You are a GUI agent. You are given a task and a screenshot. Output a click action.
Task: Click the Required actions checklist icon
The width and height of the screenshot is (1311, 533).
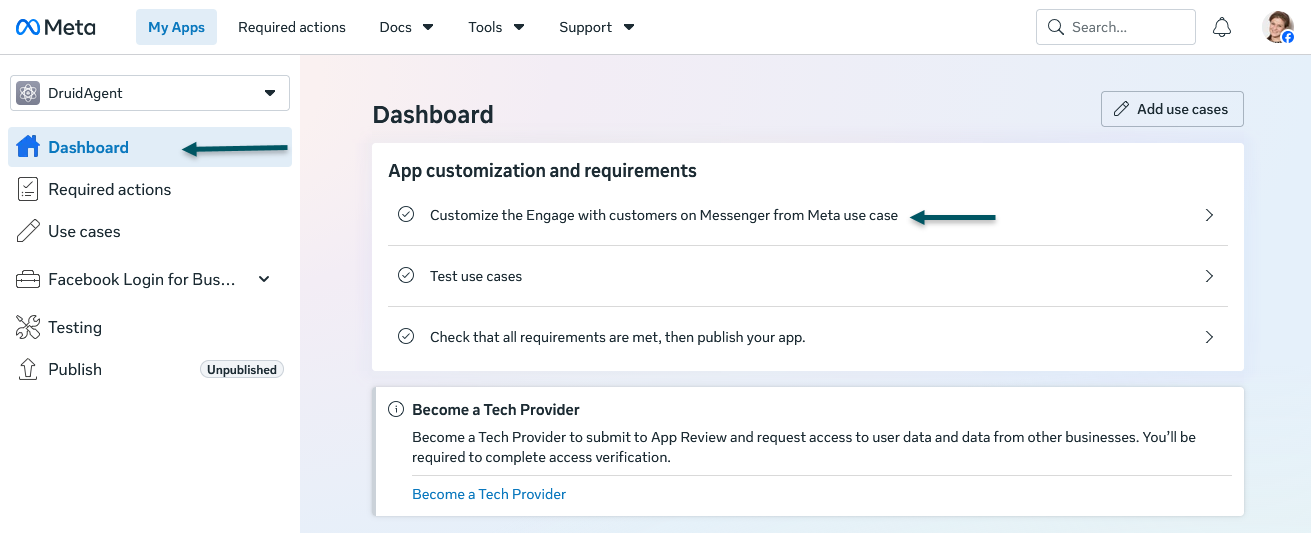(x=28, y=189)
